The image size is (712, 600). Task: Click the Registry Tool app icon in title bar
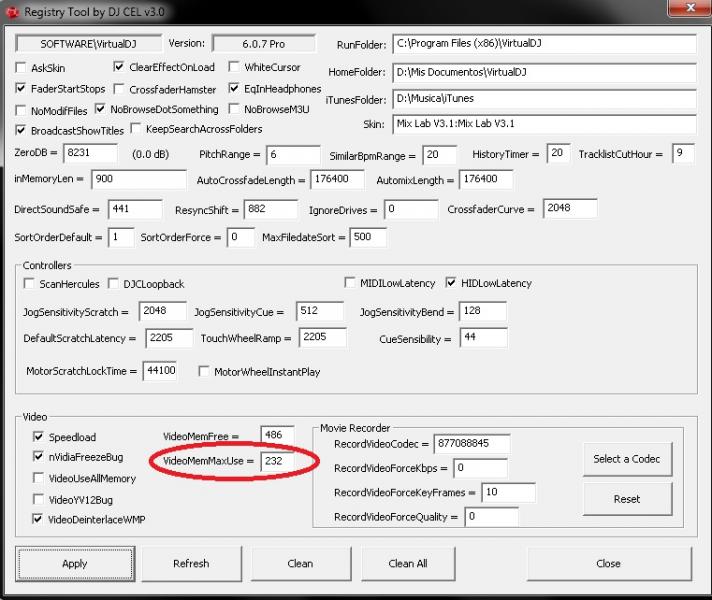tap(12, 12)
